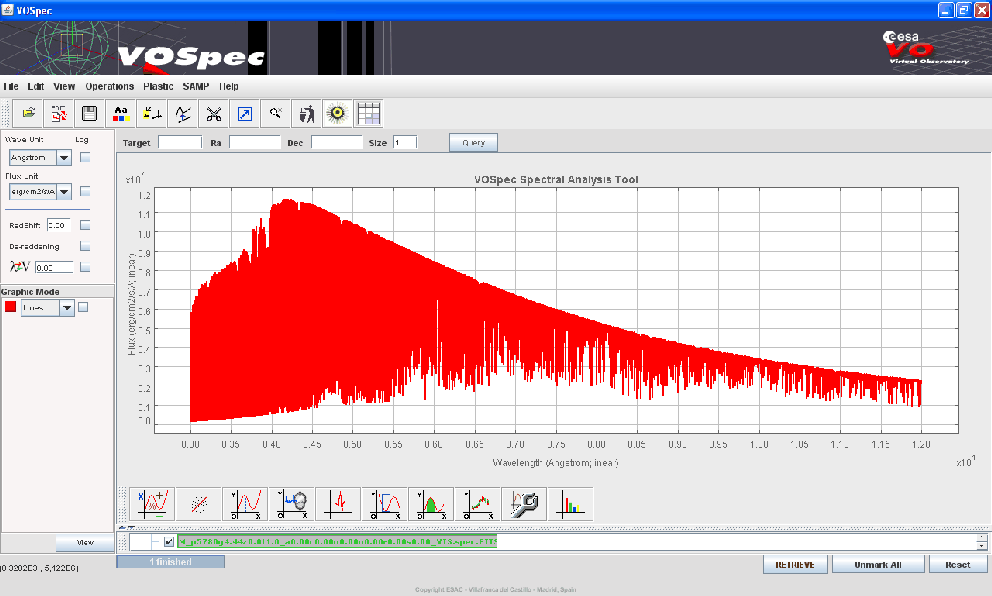Click the table grid toolbar icon

pyautogui.click(x=369, y=113)
